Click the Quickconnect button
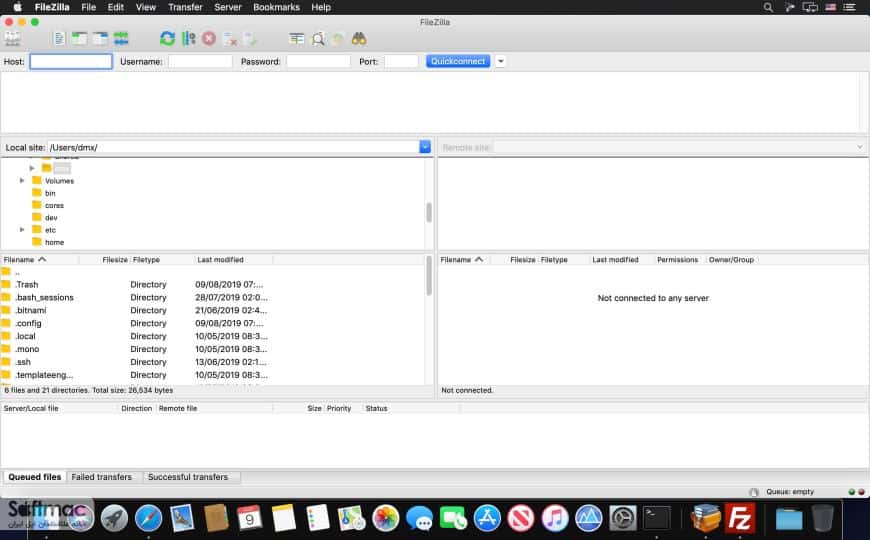The height and width of the screenshot is (540, 870). [458, 61]
